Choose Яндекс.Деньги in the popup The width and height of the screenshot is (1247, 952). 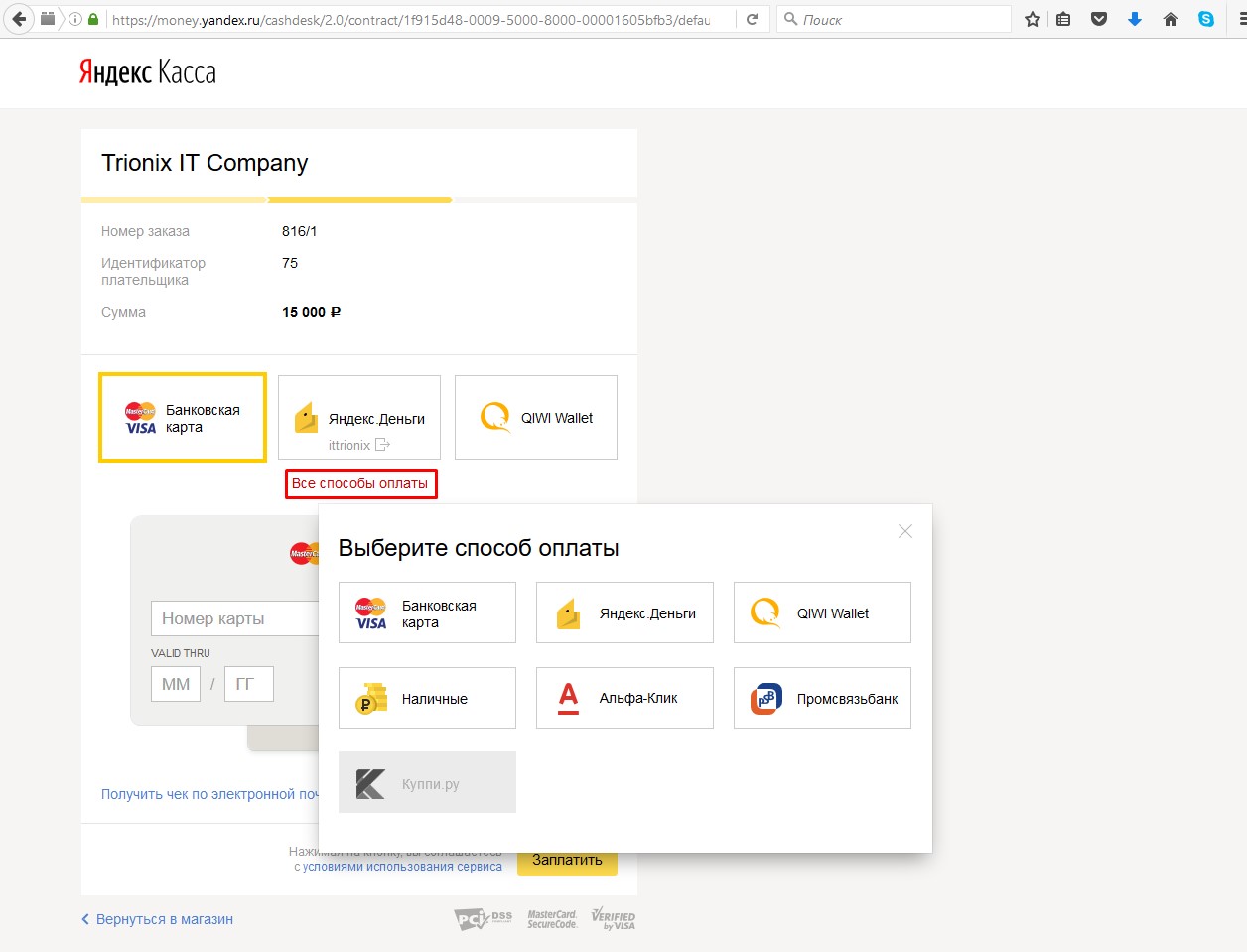pos(624,612)
